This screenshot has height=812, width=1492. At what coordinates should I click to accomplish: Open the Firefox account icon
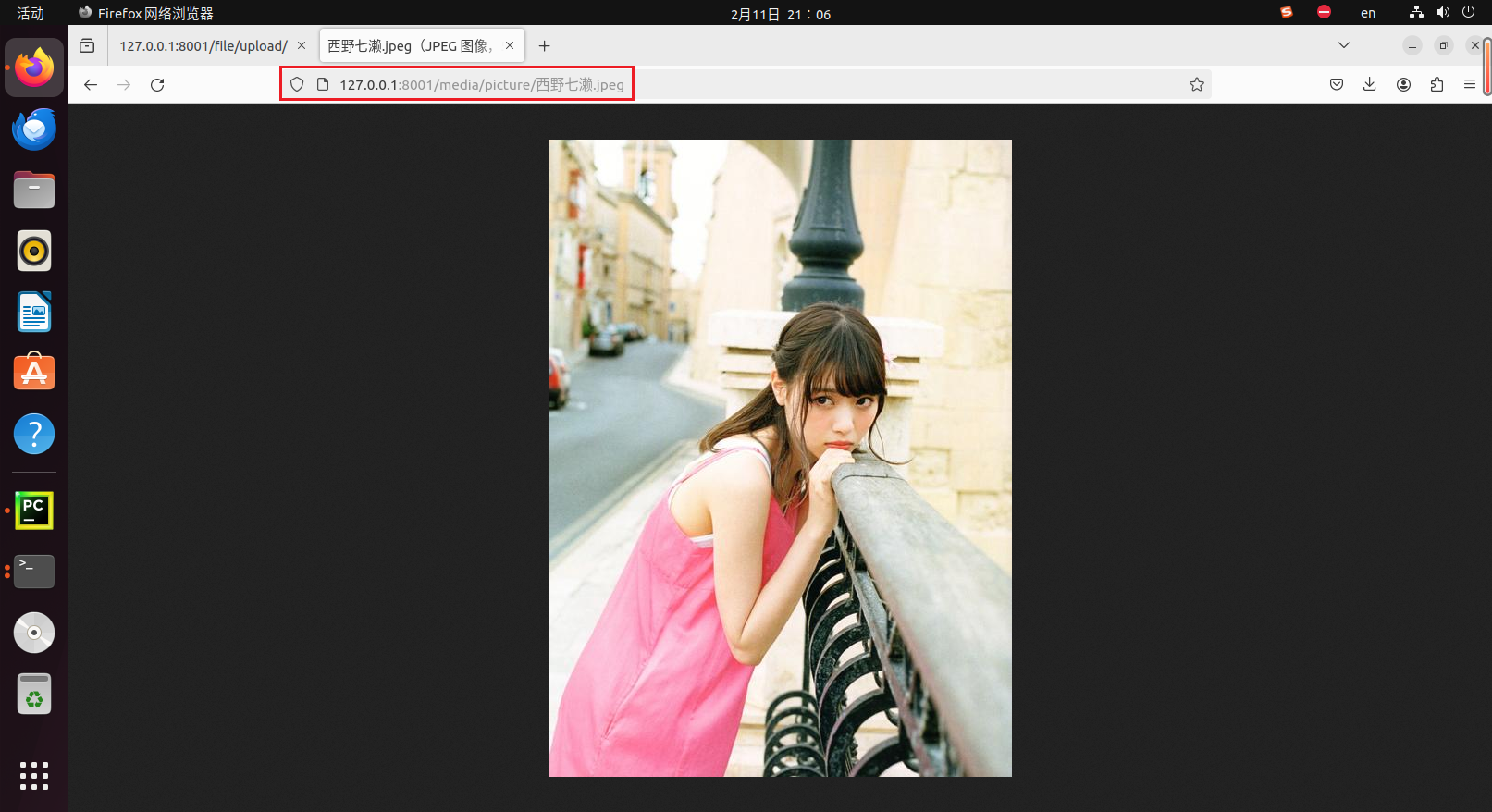click(1403, 85)
